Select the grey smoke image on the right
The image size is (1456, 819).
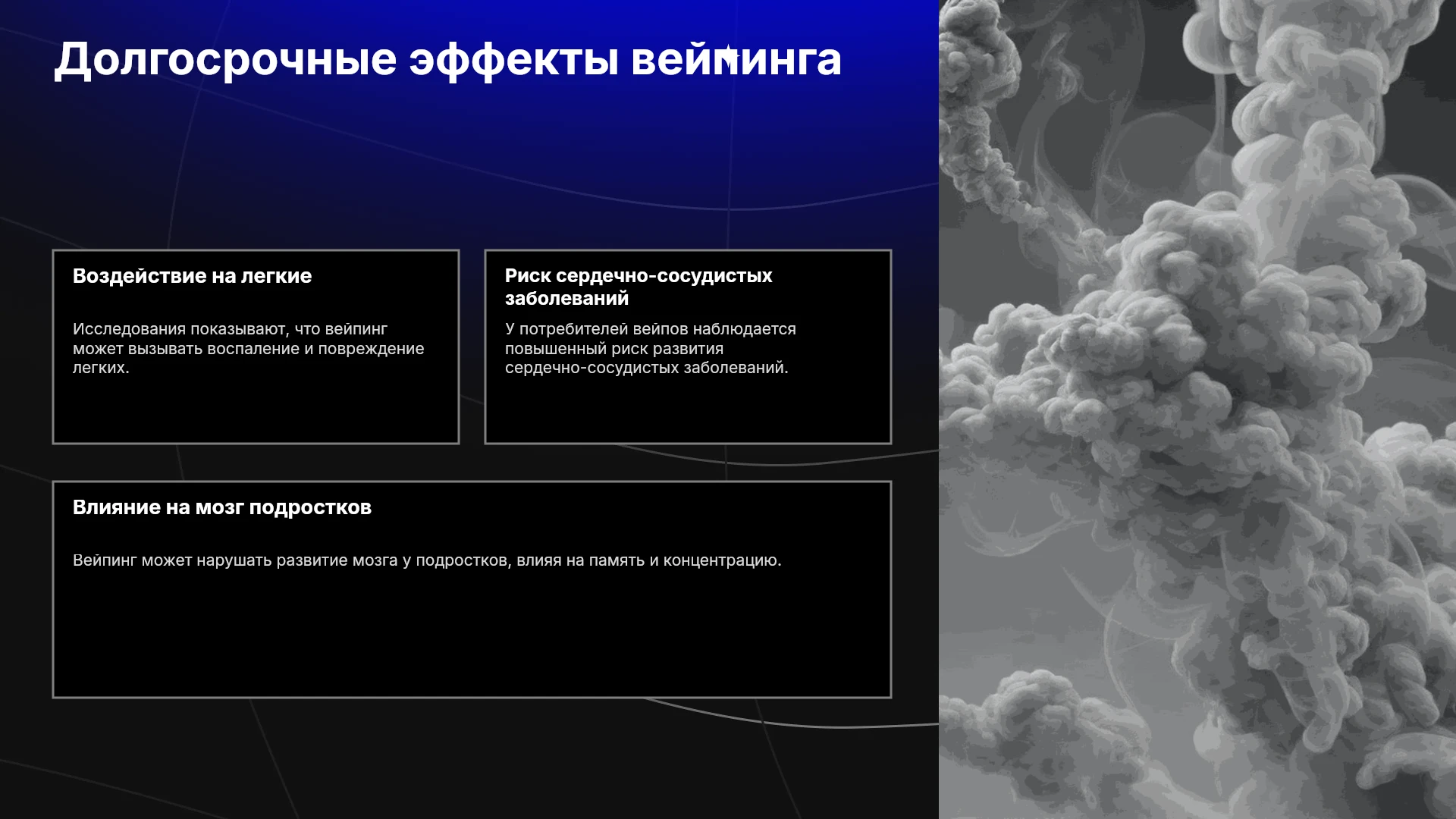pyautogui.click(x=1197, y=409)
